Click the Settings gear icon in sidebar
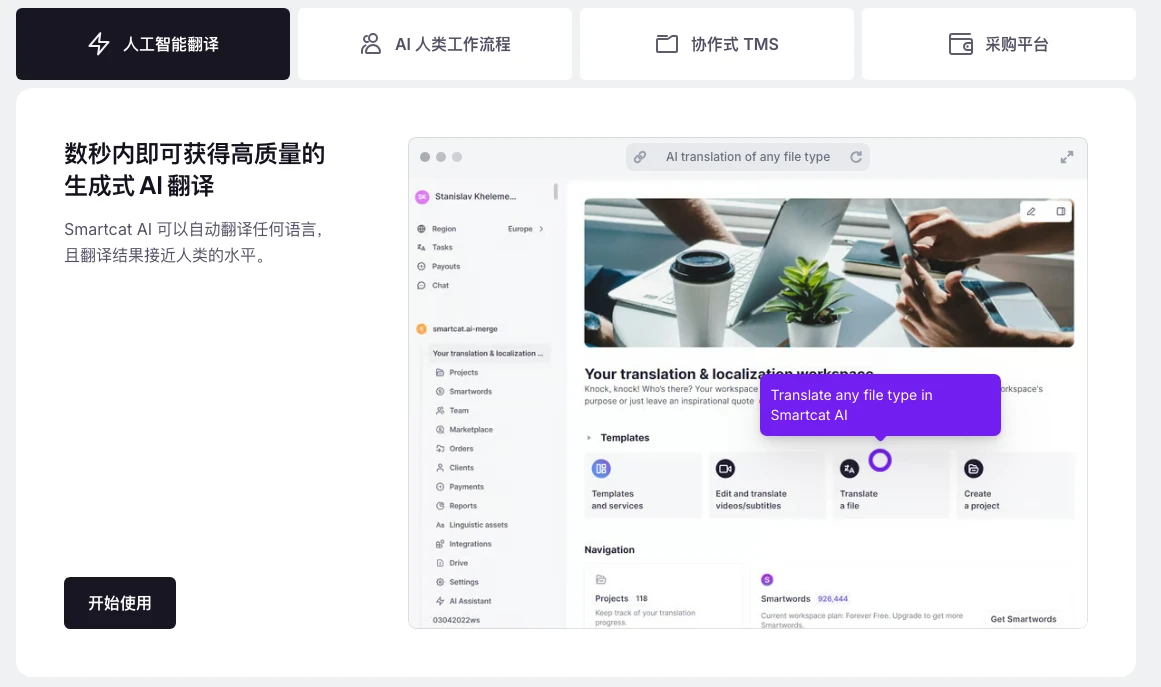1161x687 pixels. [x=440, y=582]
